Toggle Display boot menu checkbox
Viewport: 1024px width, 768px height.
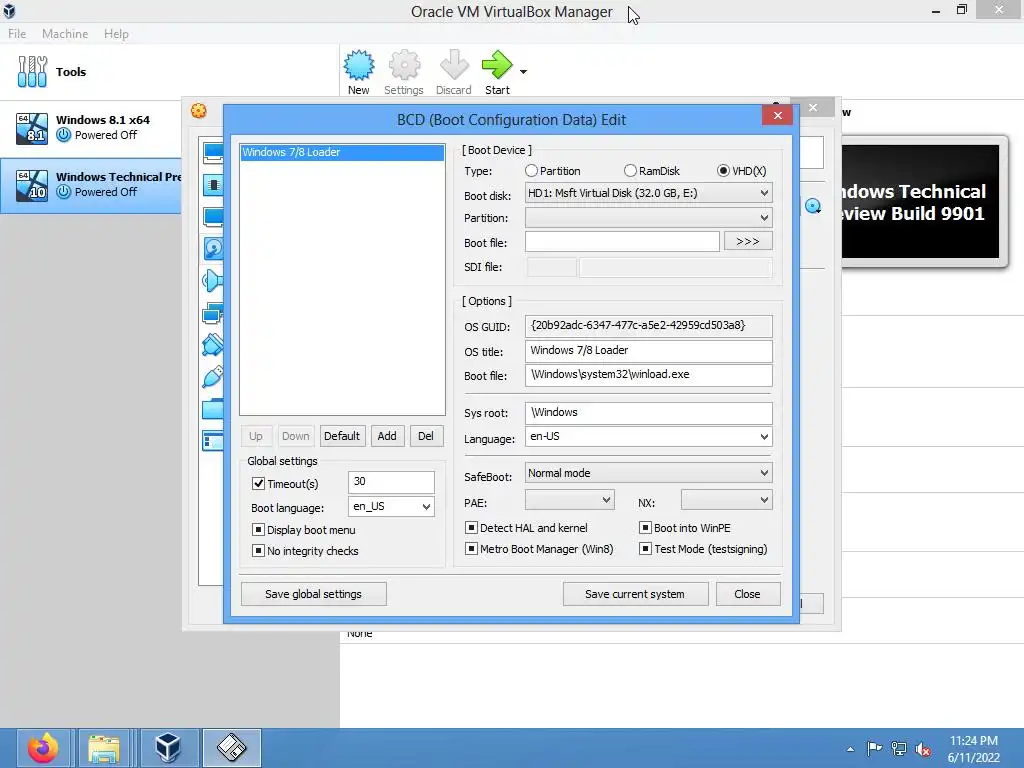pos(259,530)
